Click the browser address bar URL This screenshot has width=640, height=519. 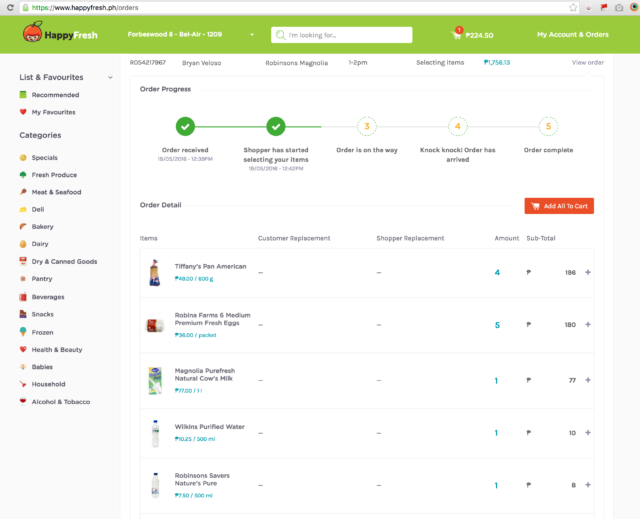click(x=85, y=7)
